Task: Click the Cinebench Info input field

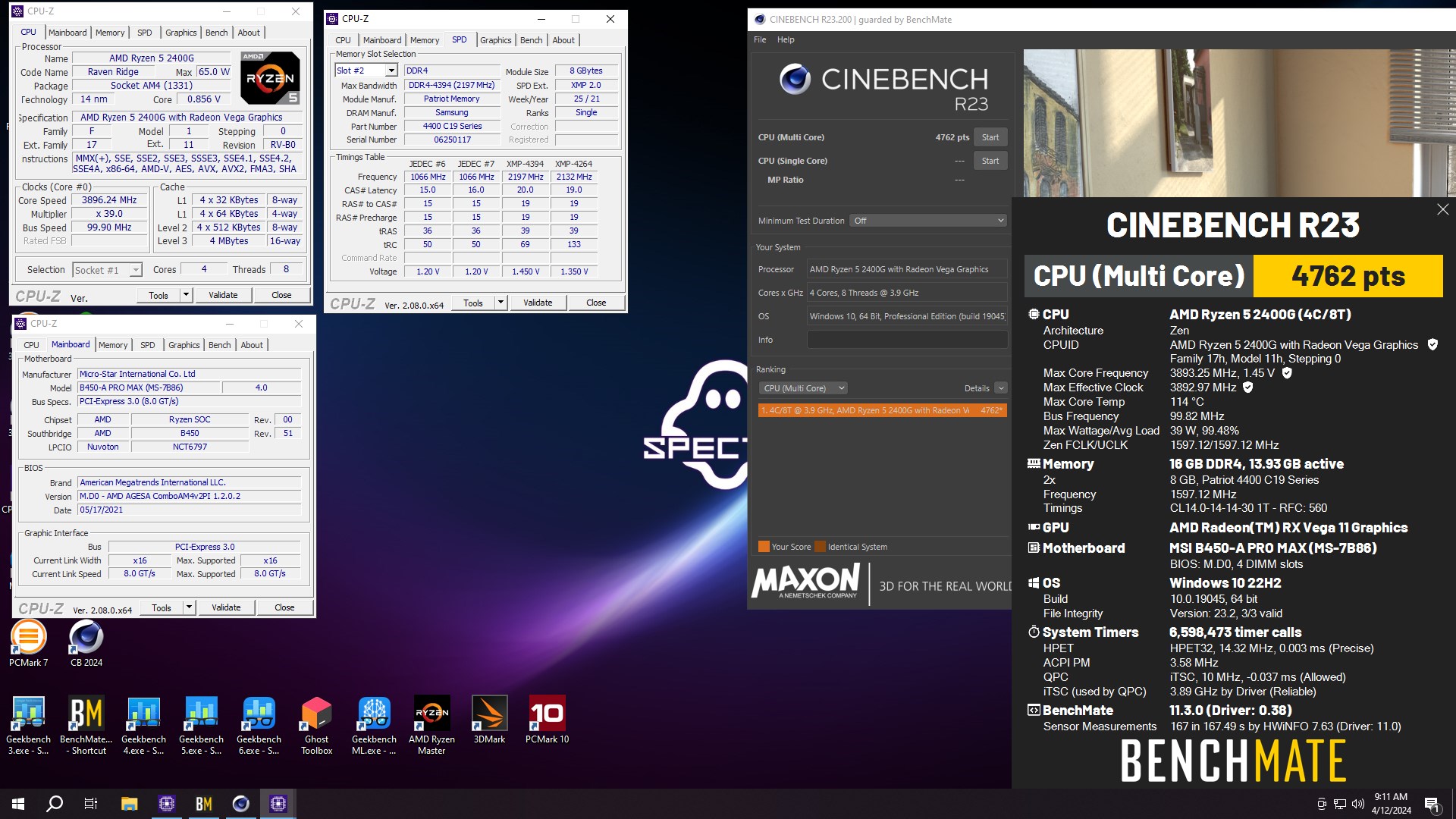Action: [x=907, y=340]
